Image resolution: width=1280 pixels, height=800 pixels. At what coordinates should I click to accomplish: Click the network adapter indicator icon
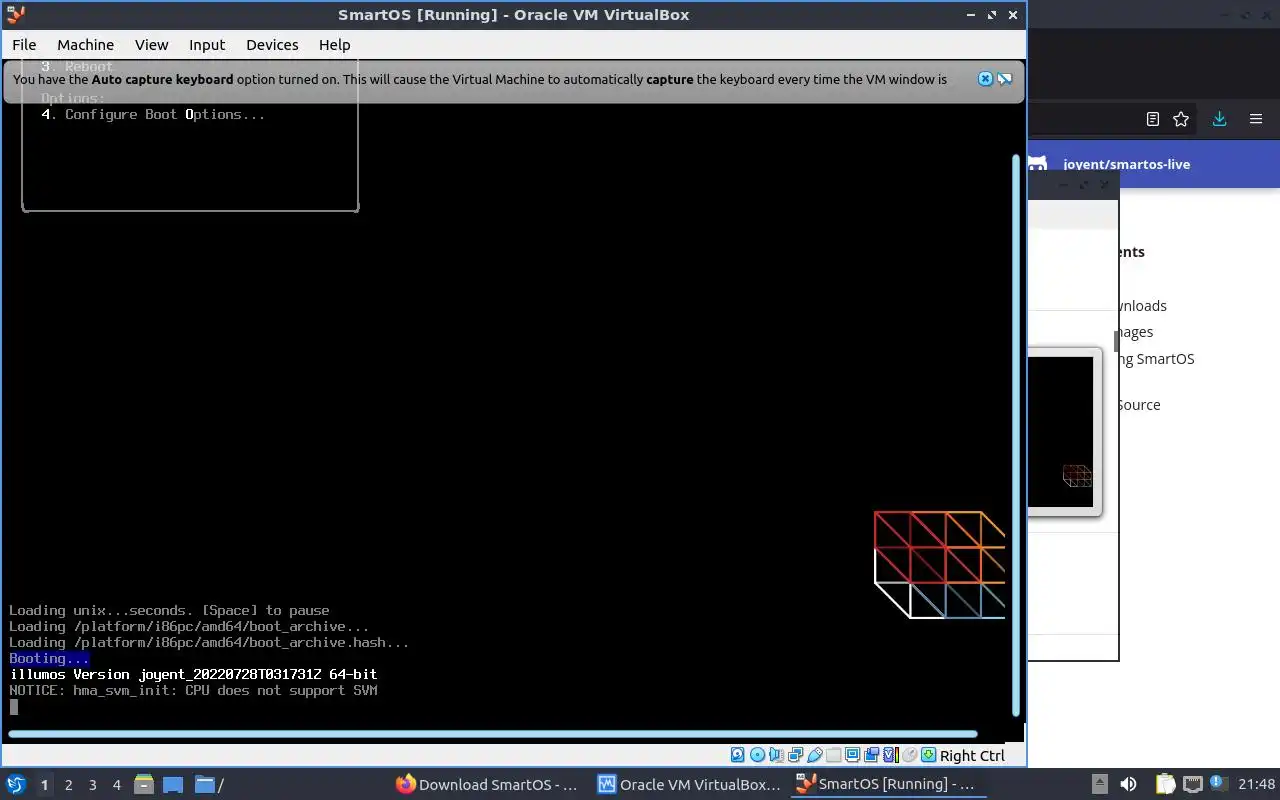tap(795, 755)
